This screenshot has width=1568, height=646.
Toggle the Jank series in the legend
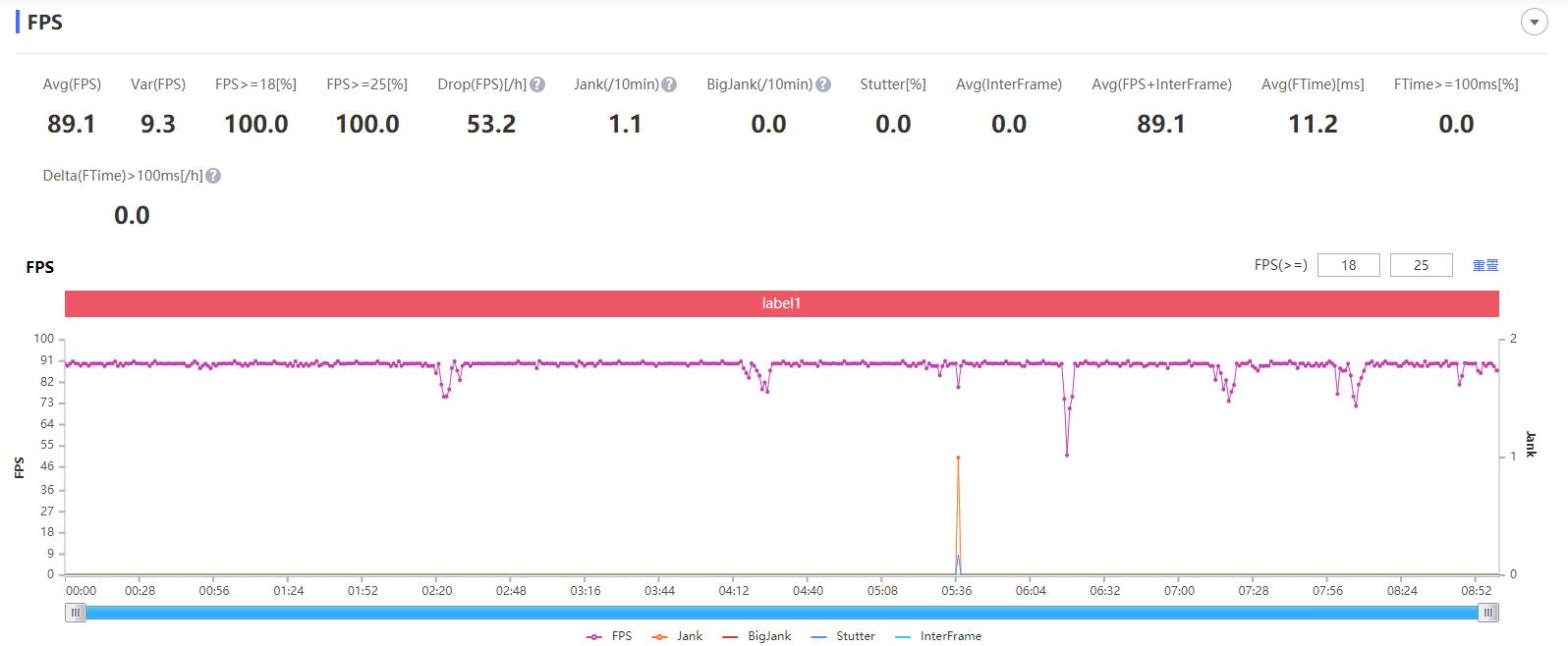click(677, 636)
